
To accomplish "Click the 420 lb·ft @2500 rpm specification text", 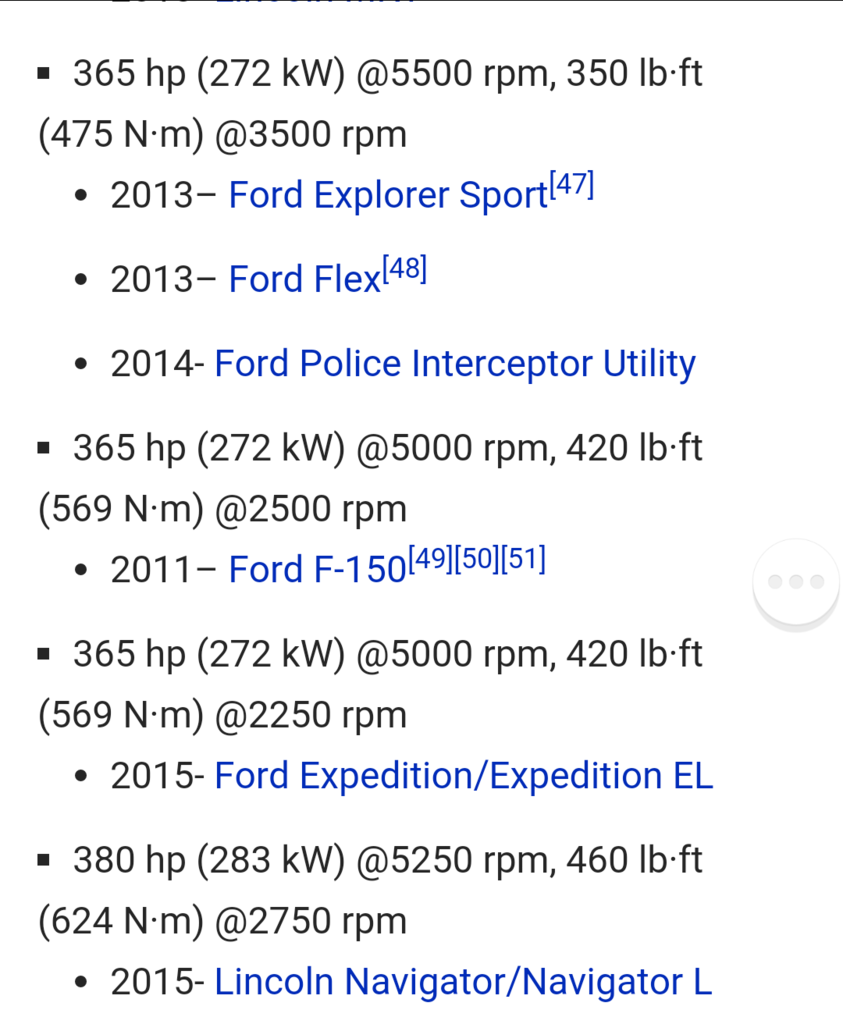I will click(x=370, y=478).
